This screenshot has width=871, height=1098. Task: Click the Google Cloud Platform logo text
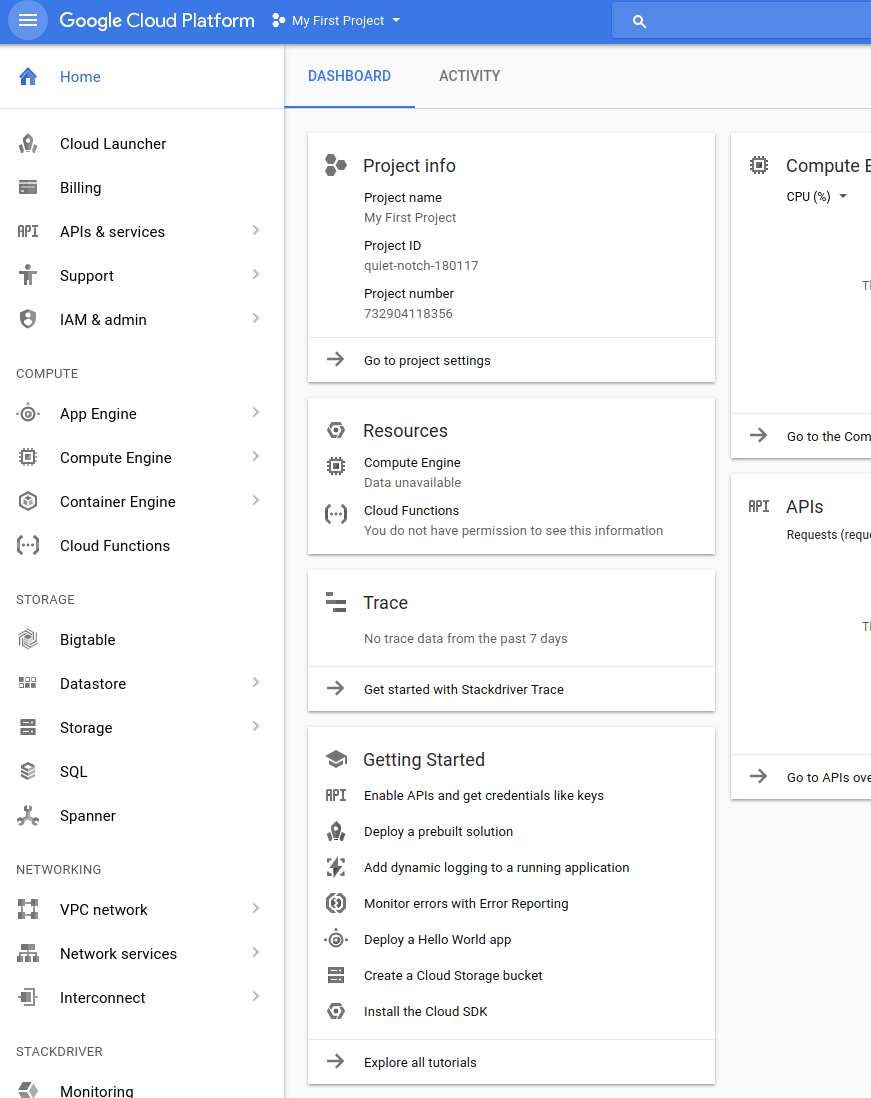pos(157,20)
